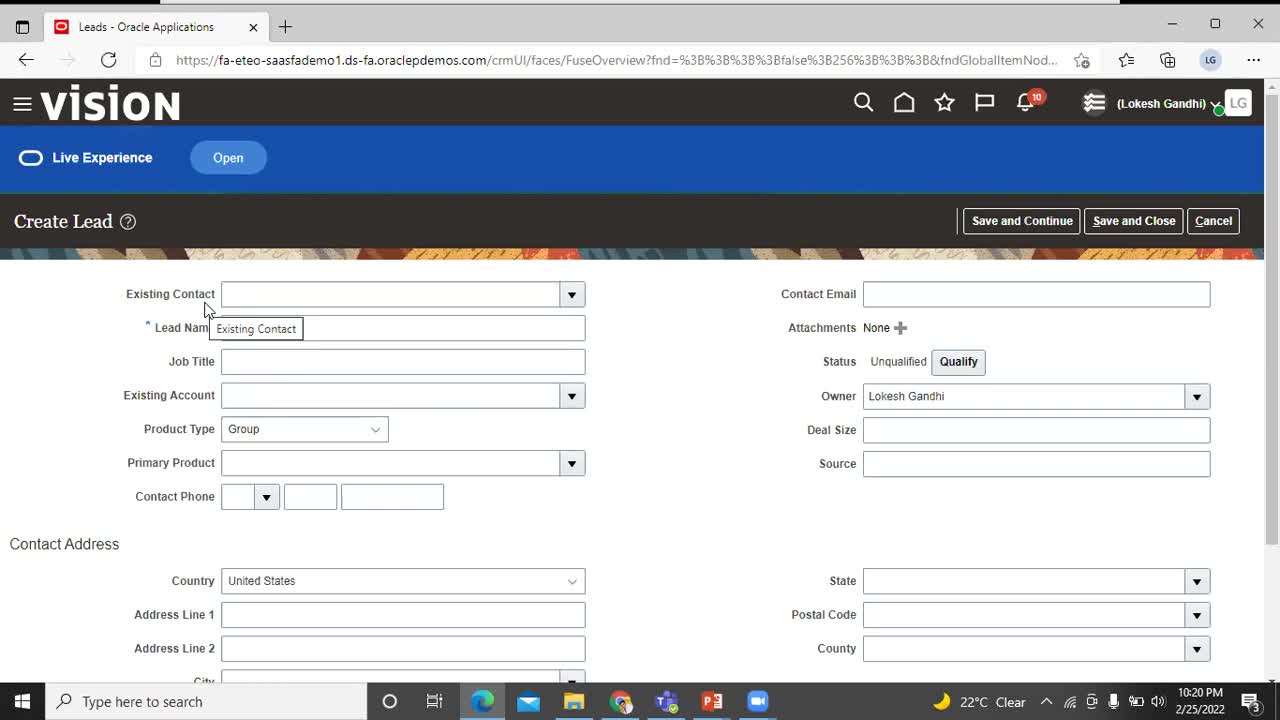The width and height of the screenshot is (1280, 720).
Task: Click the Open button beside Live Experience
Action: click(228, 158)
